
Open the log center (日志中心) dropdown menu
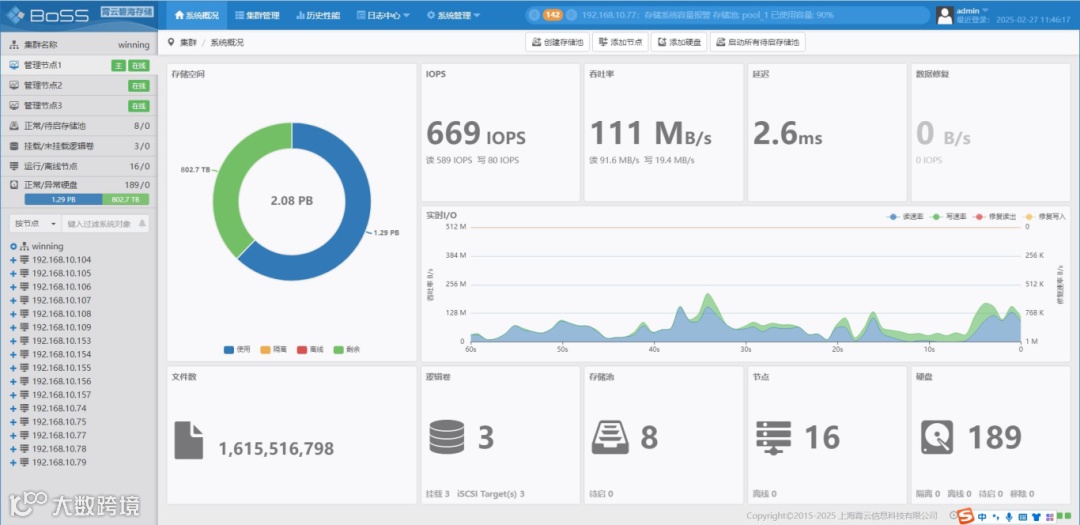[383, 14]
